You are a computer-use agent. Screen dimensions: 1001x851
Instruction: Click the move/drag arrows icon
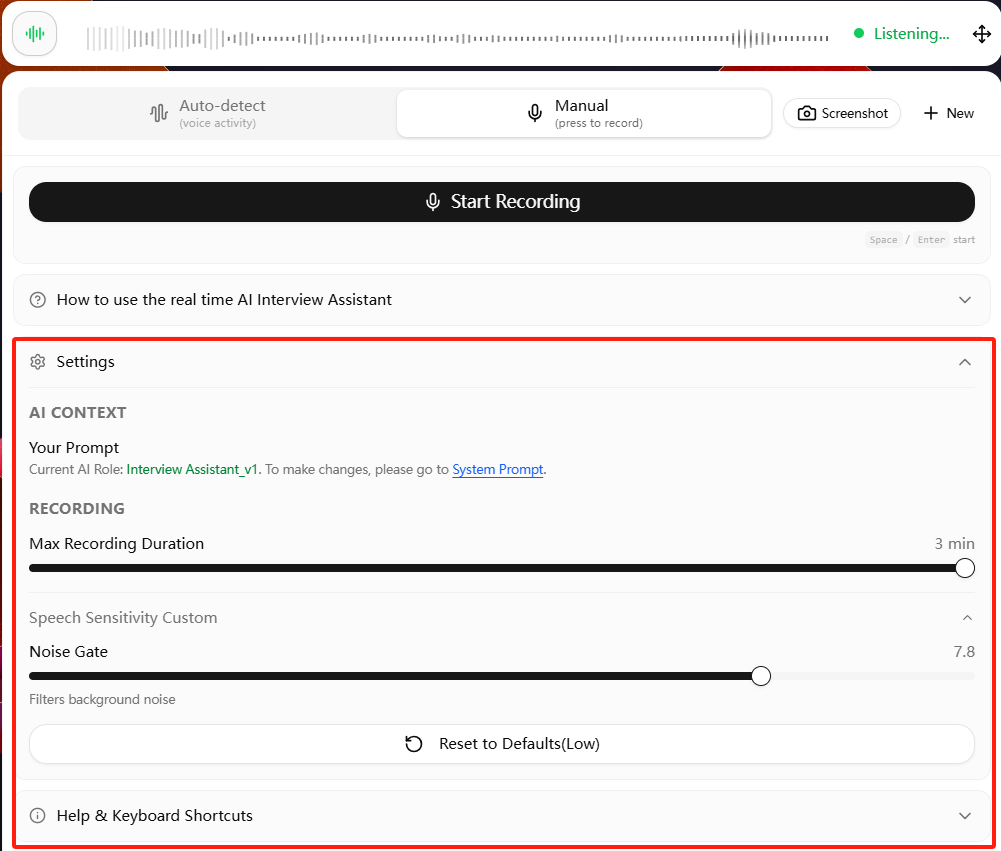click(981, 34)
